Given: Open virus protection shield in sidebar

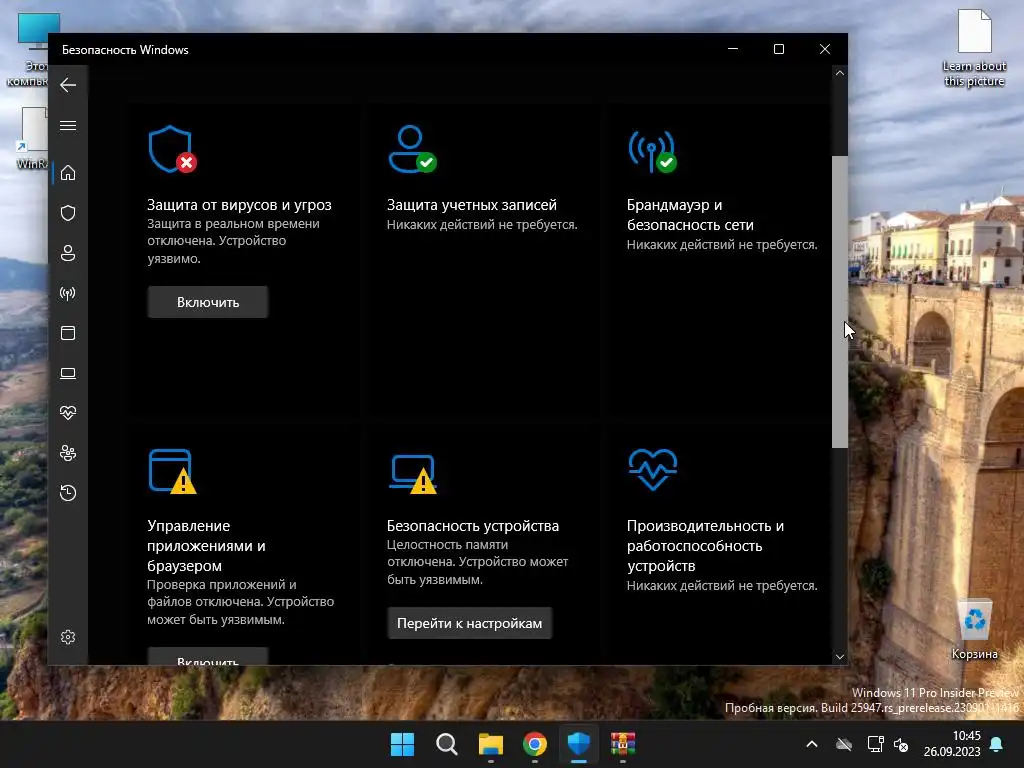Looking at the screenshot, I should [68, 213].
